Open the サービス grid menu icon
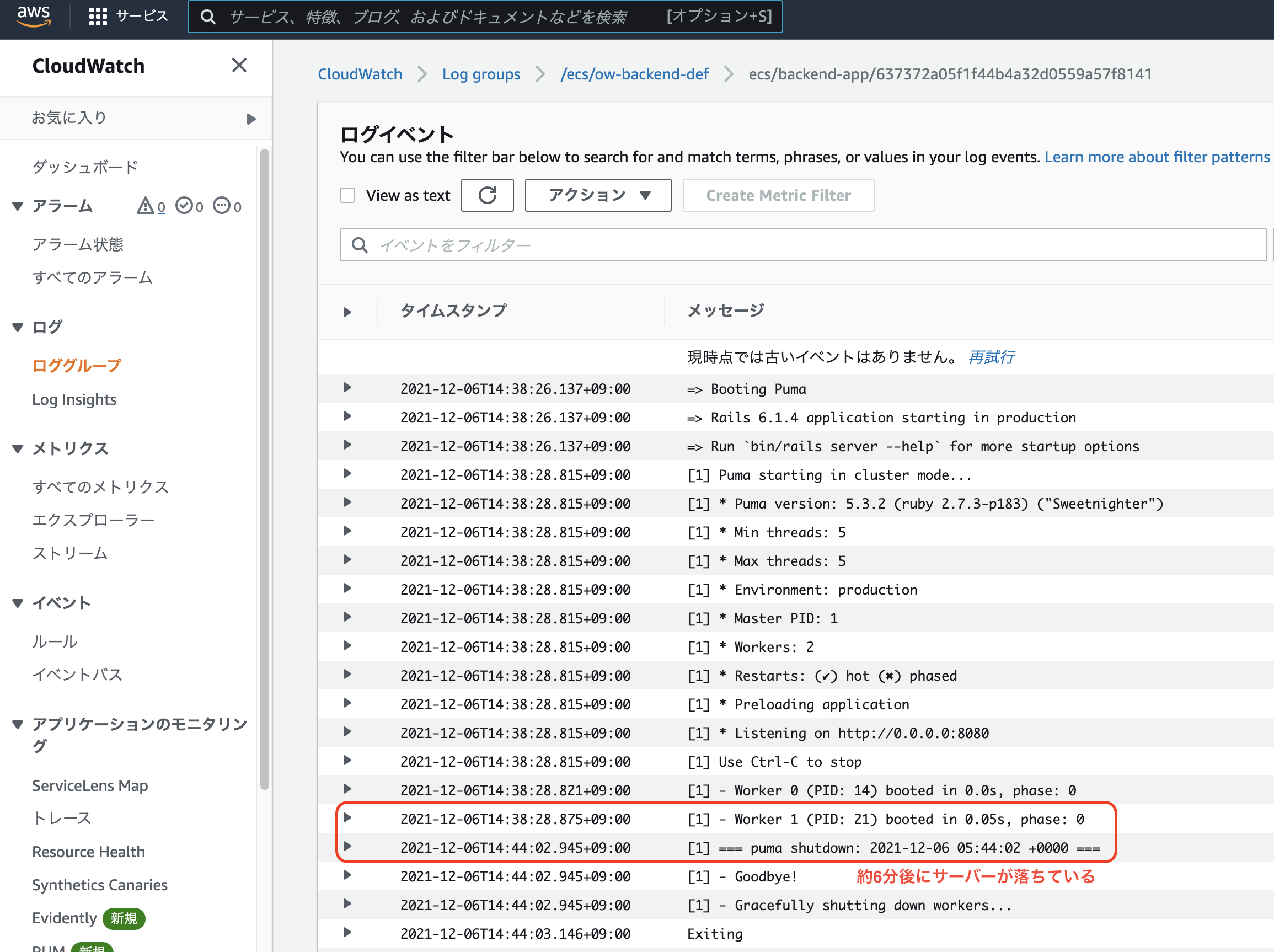The image size is (1274, 952). [x=98, y=16]
